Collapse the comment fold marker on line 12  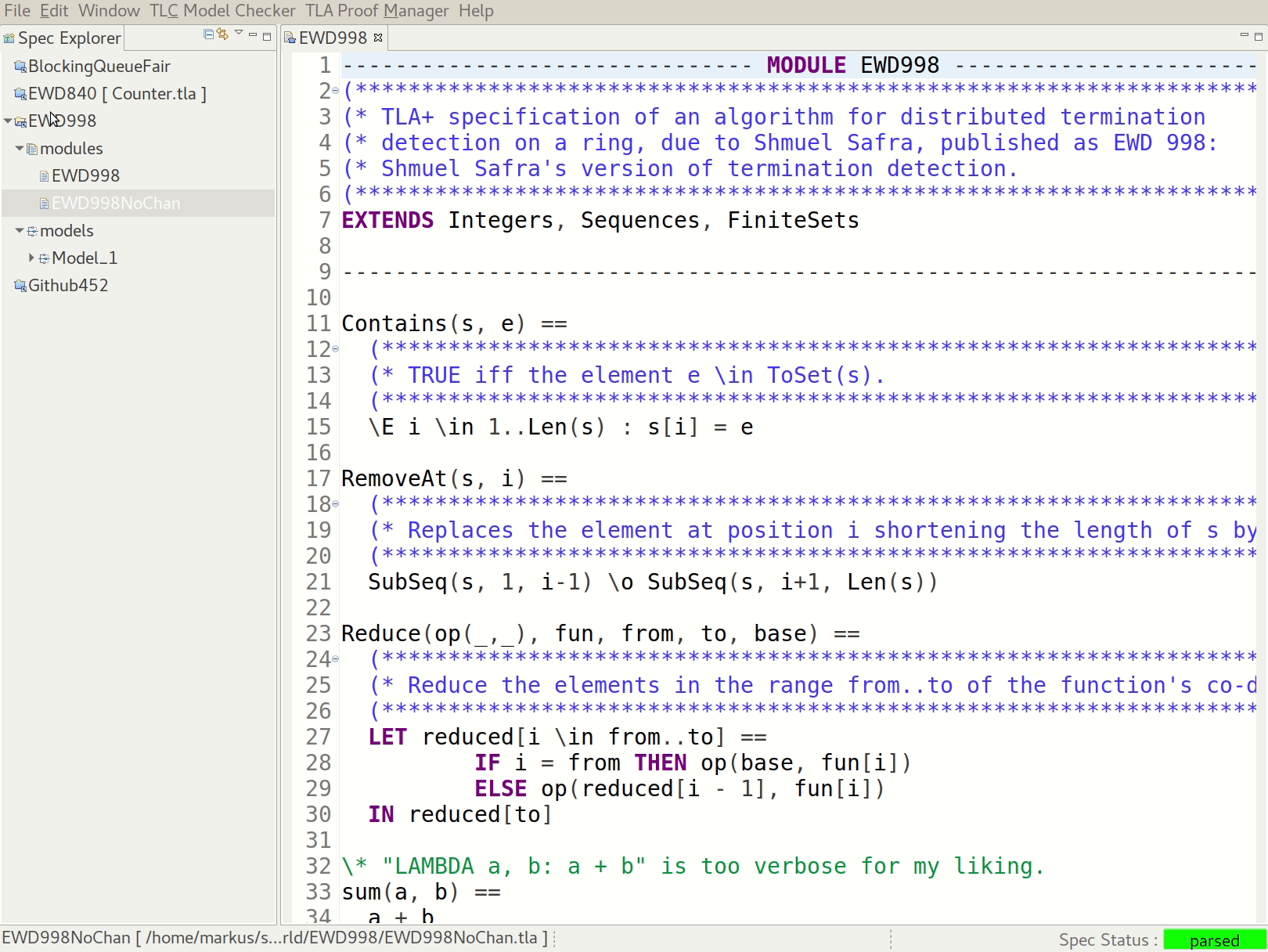pyautogui.click(x=335, y=349)
